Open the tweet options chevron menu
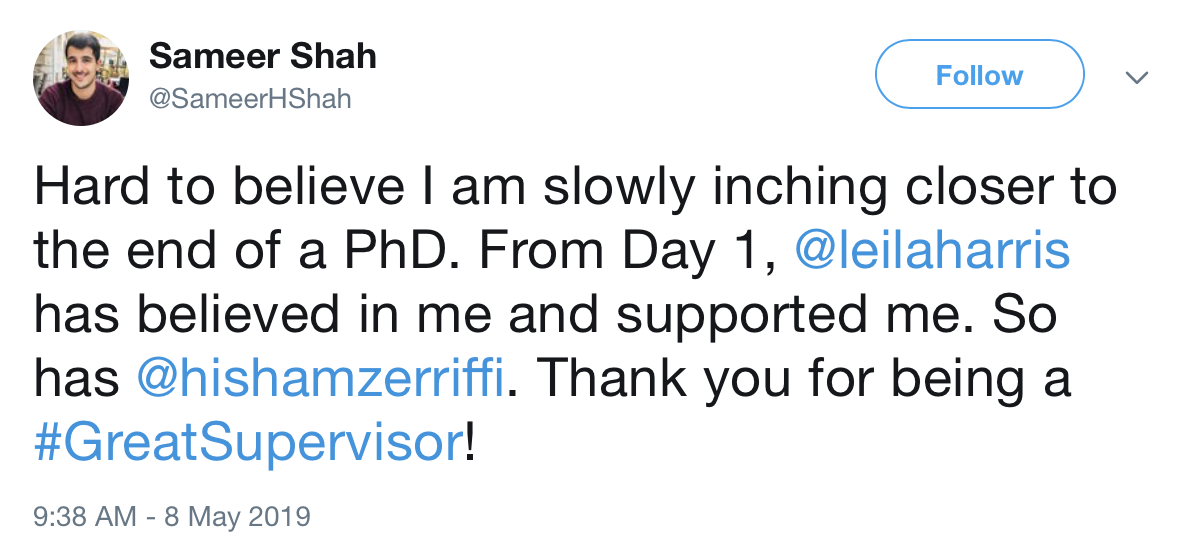The width and height of the screenshot is (1188, 558). [1136, 78]
